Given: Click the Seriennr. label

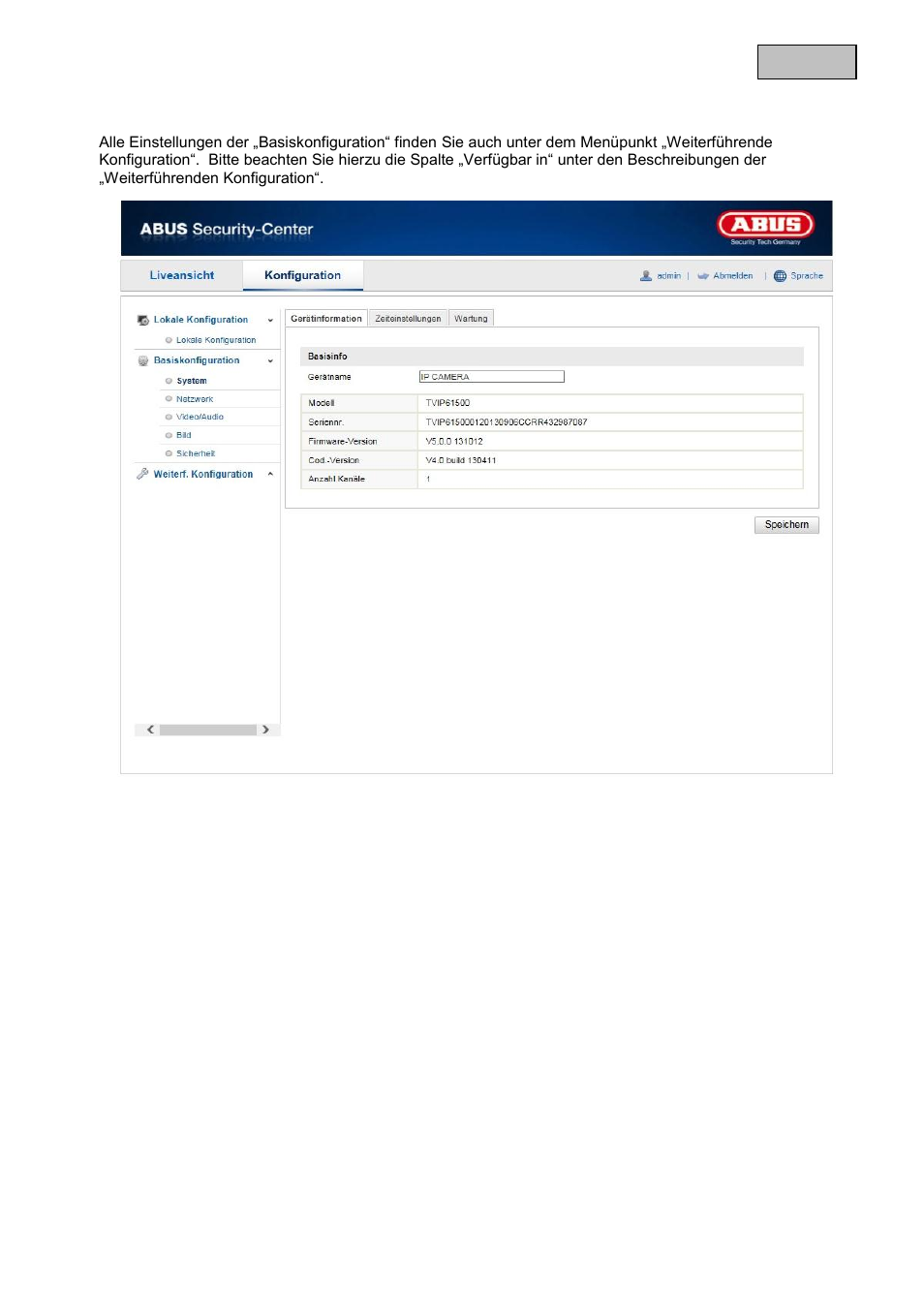Looking at the screenshot, I should click(326, 422).
